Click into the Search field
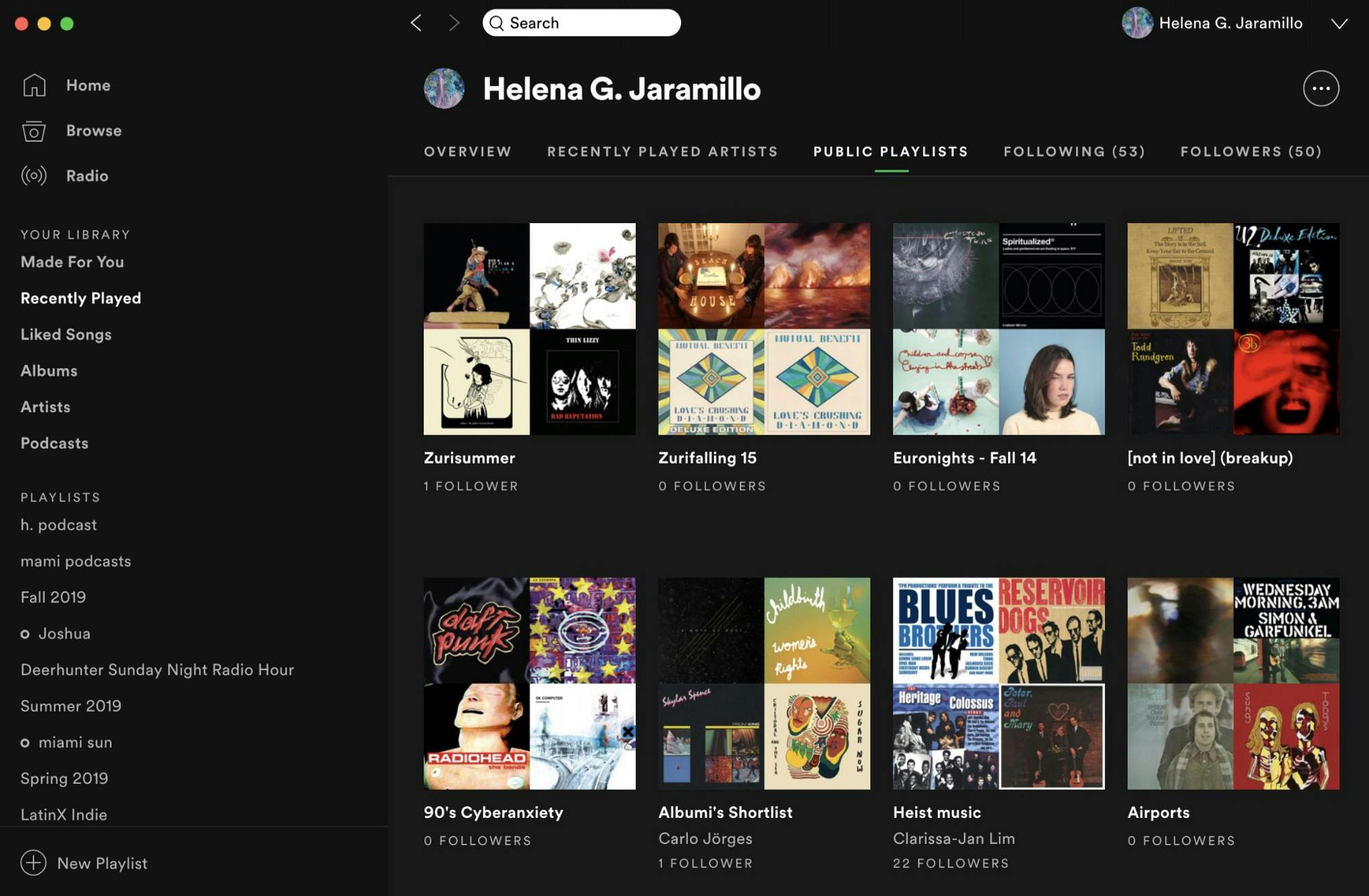The width and height of the screenshot is (1369, 896). click(x=589, y=23)
